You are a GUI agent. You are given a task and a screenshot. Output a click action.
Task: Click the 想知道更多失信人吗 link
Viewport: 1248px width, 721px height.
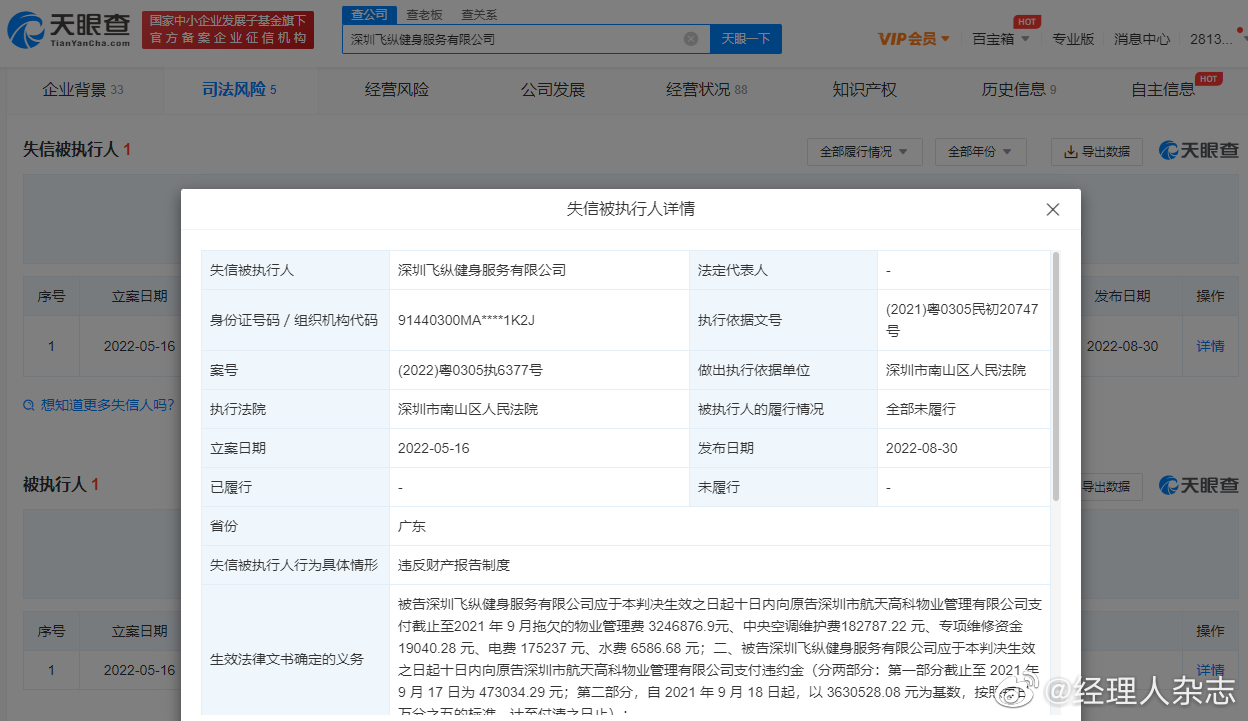point(107,405)
